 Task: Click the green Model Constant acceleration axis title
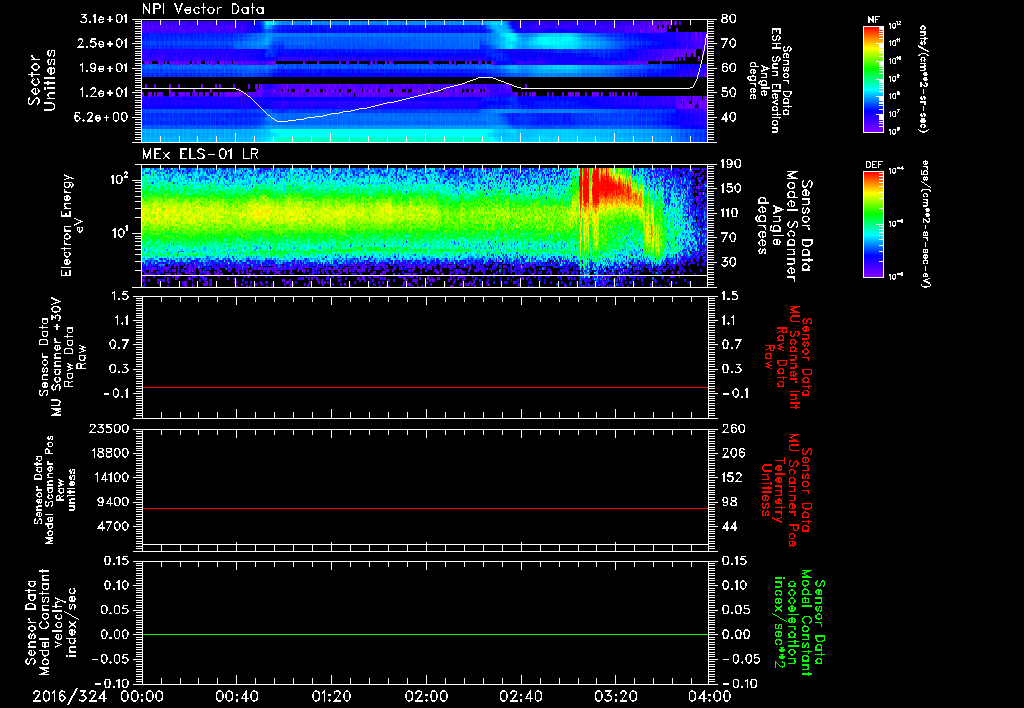click(798, 622)
